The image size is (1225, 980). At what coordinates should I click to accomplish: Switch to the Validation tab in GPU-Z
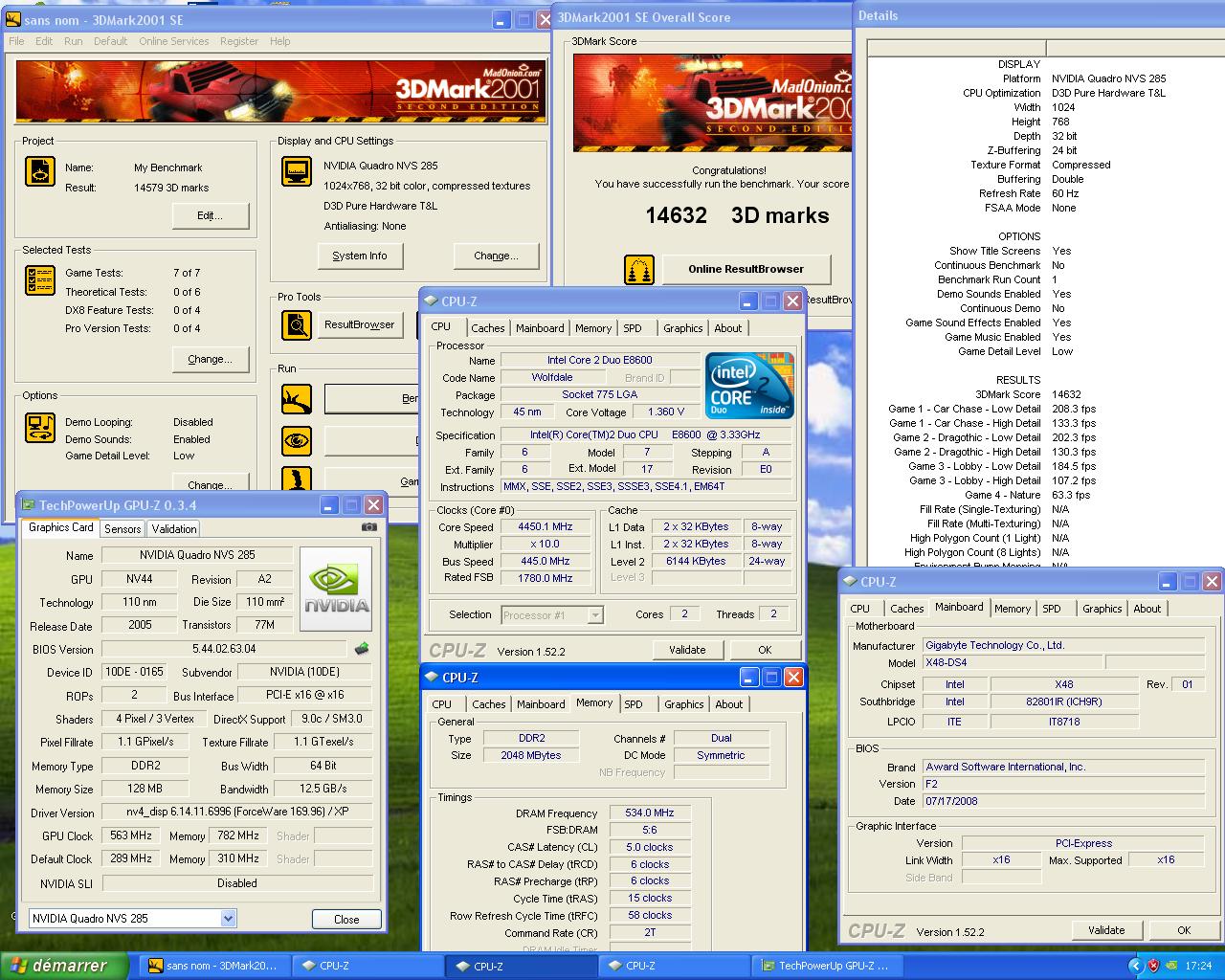174,528
